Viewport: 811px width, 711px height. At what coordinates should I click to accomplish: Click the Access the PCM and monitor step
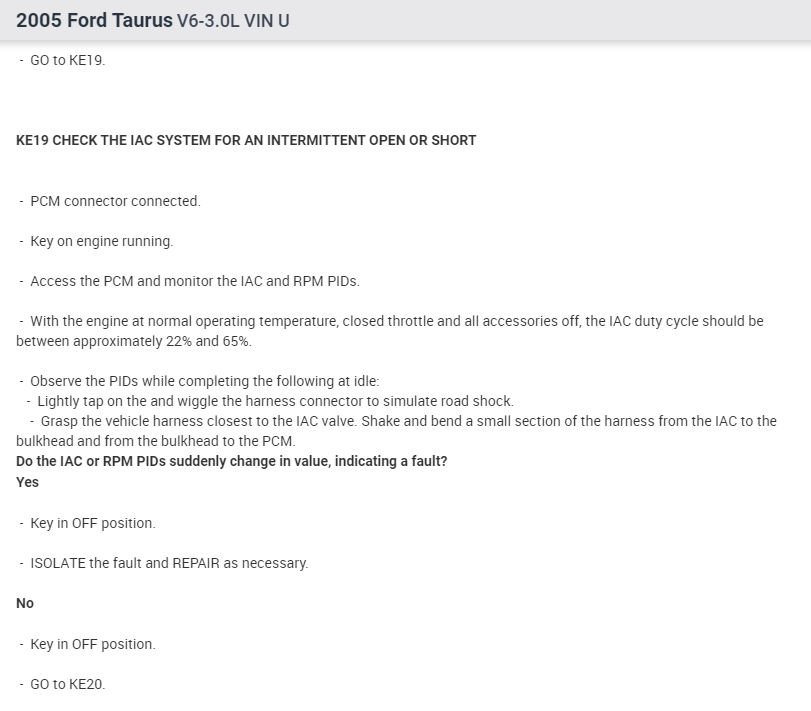click(x=194, y=281)
